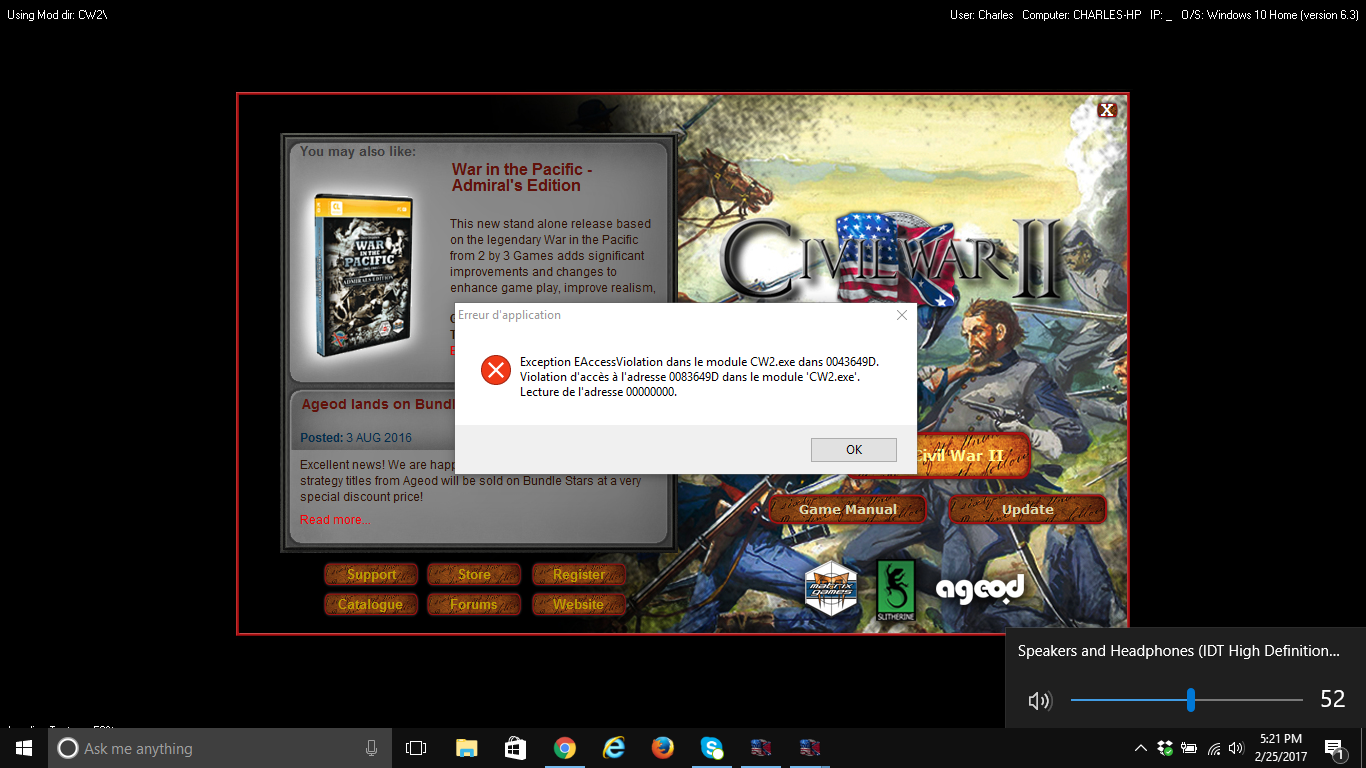Open Internet Explorer from taskbar

pos(614,748)
